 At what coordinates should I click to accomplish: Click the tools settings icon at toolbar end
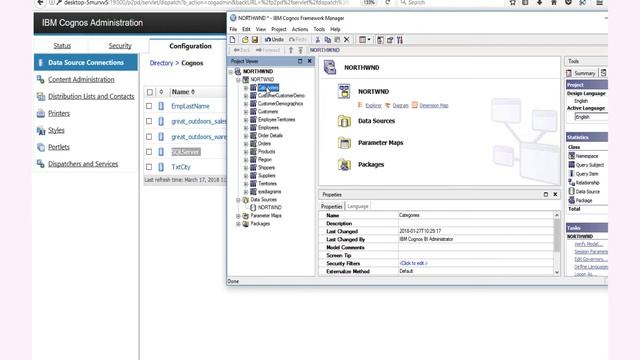click(400, 40)
